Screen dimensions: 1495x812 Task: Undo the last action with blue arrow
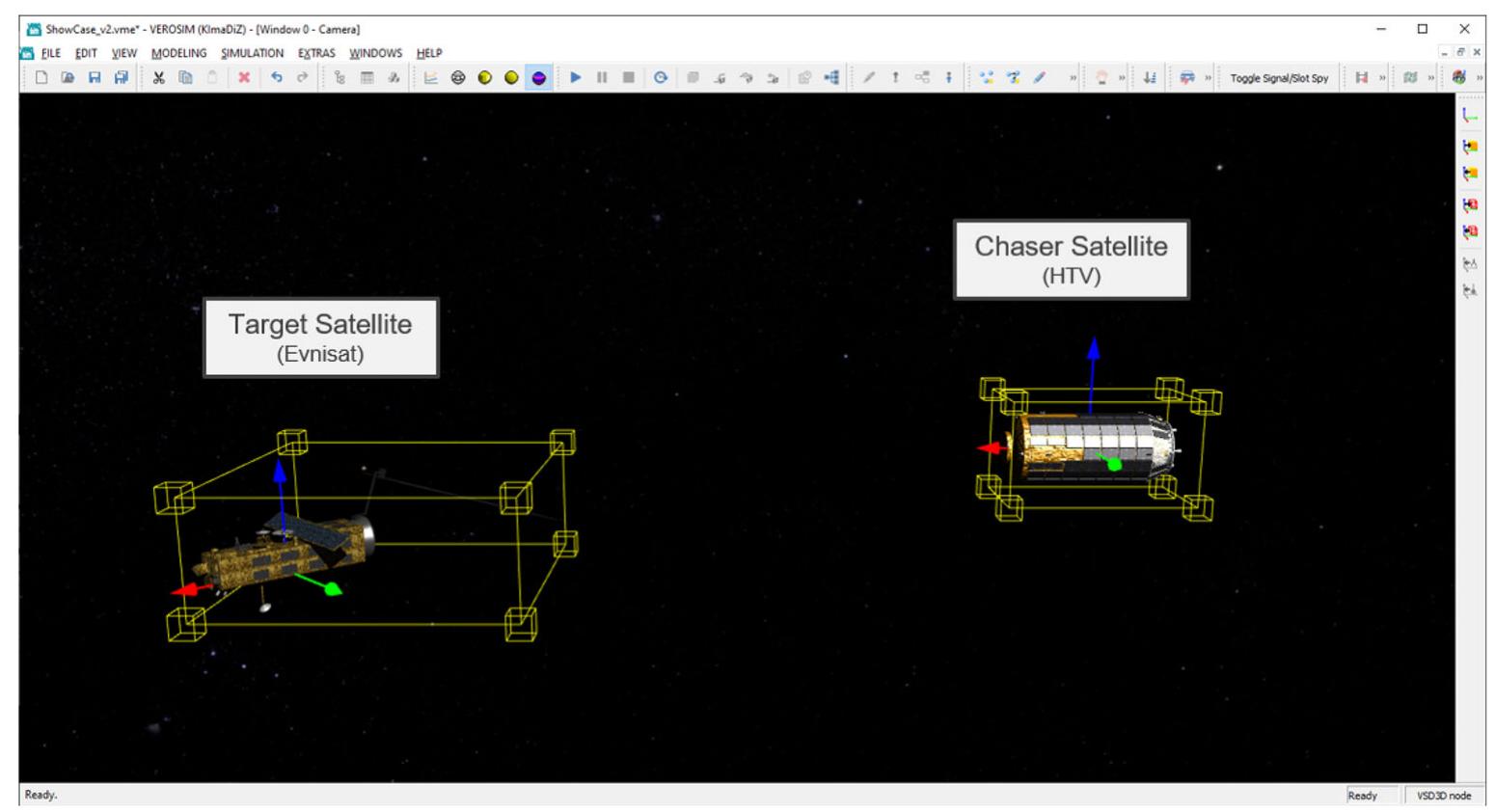click(x=276, y=77)
